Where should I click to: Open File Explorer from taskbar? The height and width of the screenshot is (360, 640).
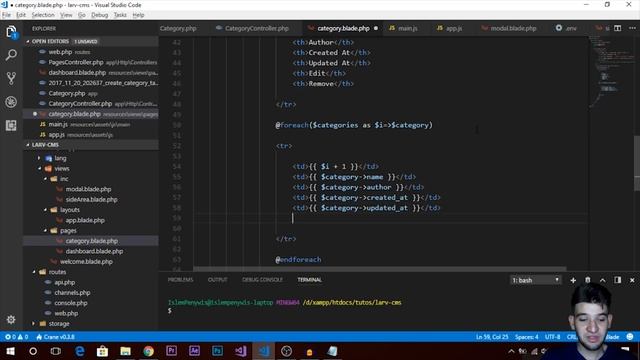pos(125,351)
